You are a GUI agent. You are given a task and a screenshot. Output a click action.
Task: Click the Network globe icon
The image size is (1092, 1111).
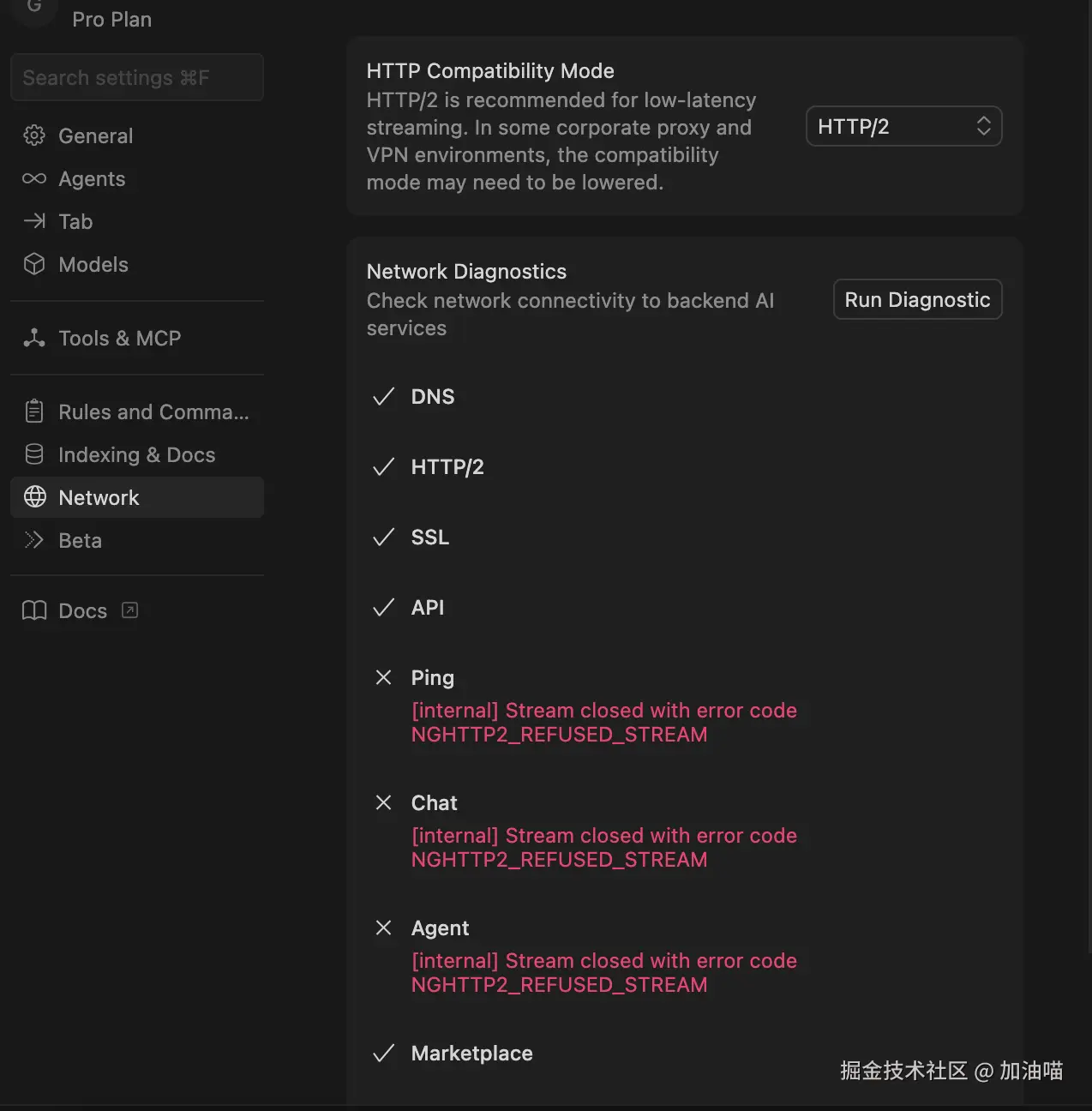35,497
